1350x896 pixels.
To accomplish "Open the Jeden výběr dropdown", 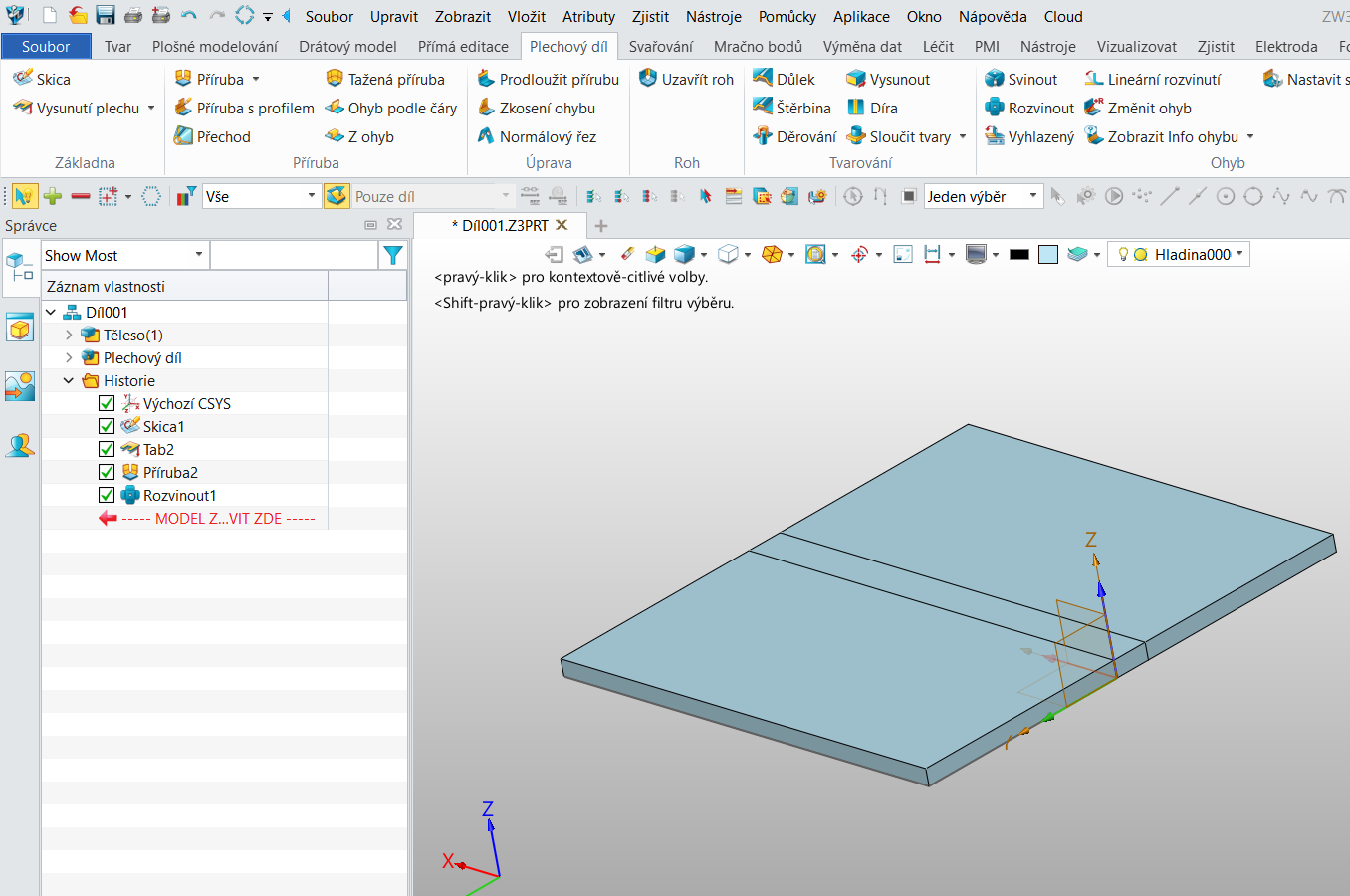I will [x=984, y=196].
